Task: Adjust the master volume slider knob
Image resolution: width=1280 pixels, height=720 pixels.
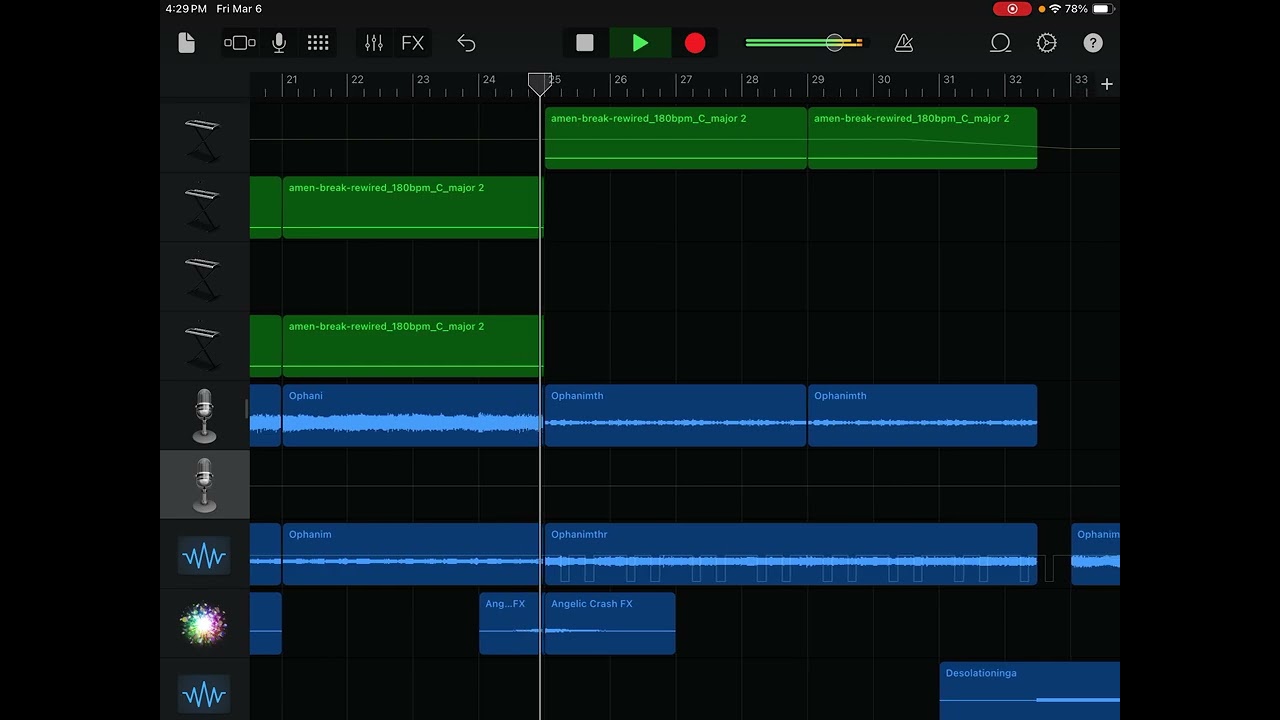Action: [x=834, y=43]
